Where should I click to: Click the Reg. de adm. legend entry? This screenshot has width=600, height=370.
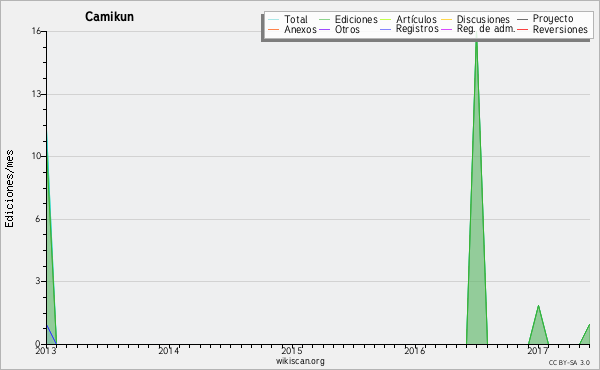tap(478, 29)
